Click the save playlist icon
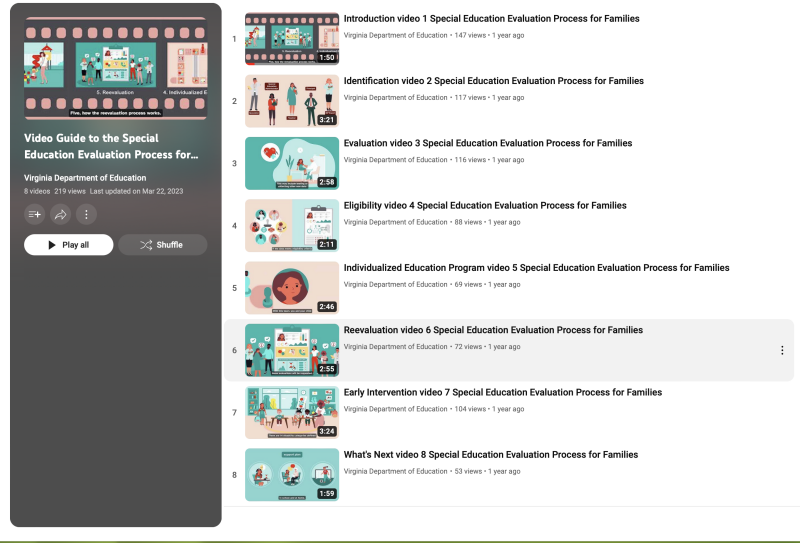The height and width of the screenshot is (543, 800). tap(35, 214)
